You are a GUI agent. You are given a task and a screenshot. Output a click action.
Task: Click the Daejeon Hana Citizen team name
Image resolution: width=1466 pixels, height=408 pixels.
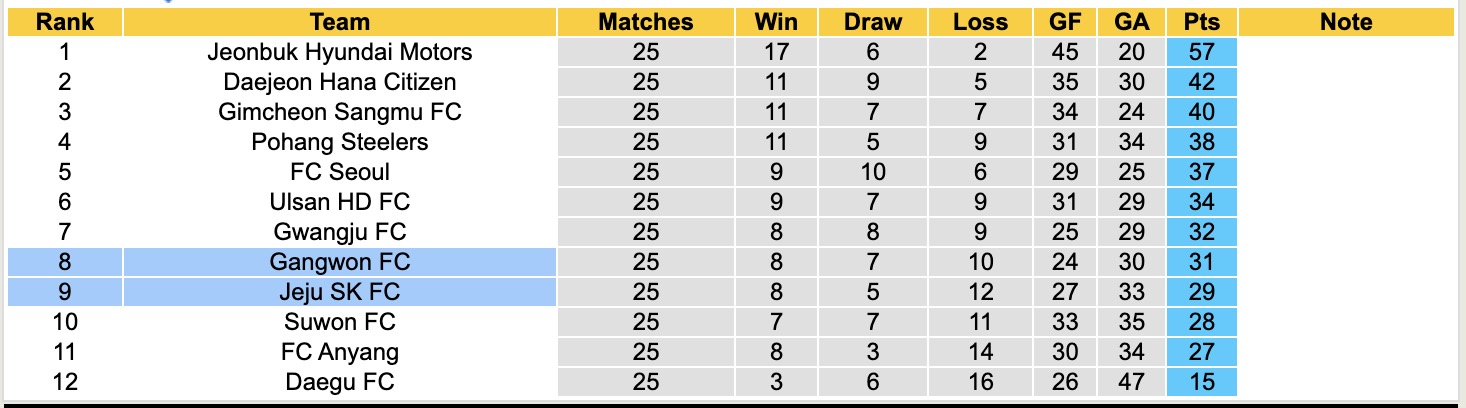pyautogui.click(x=340, y=82)
